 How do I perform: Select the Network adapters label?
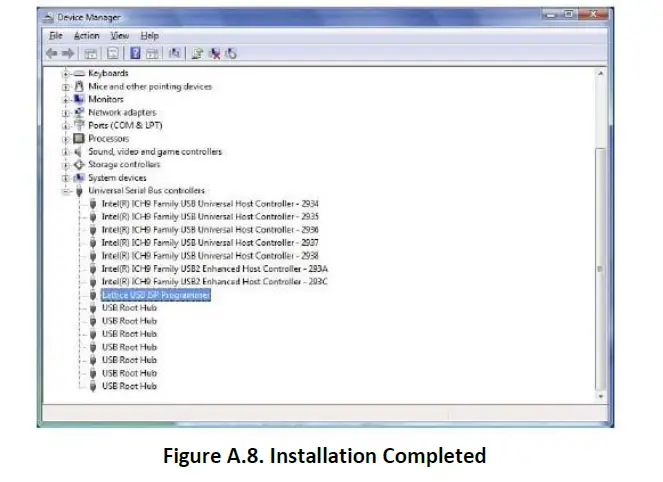pyautogui.click(x=122, y=112)
